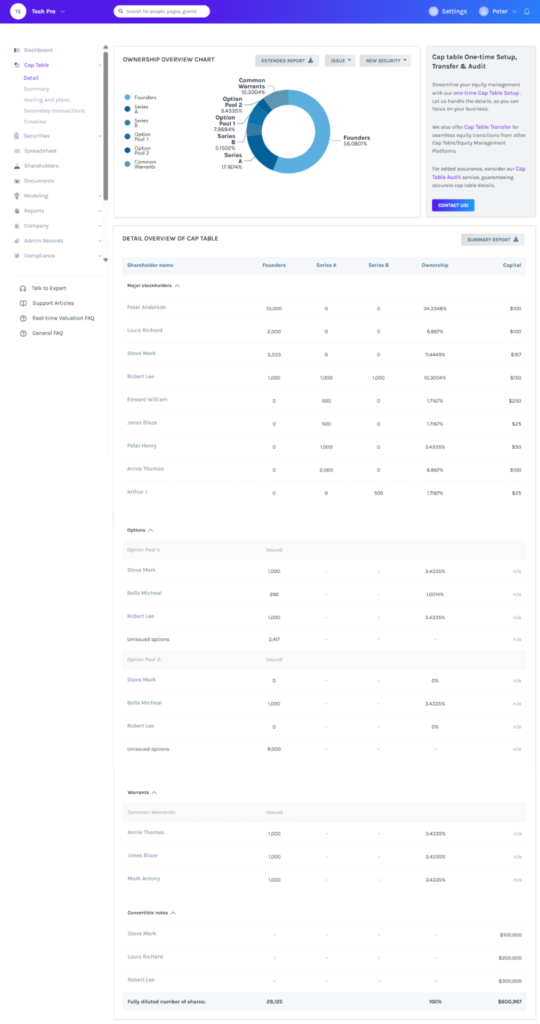Click the Dashboard sidebar icon
The width and height of the screenshot is (540, 1024).
click(17, 50)
